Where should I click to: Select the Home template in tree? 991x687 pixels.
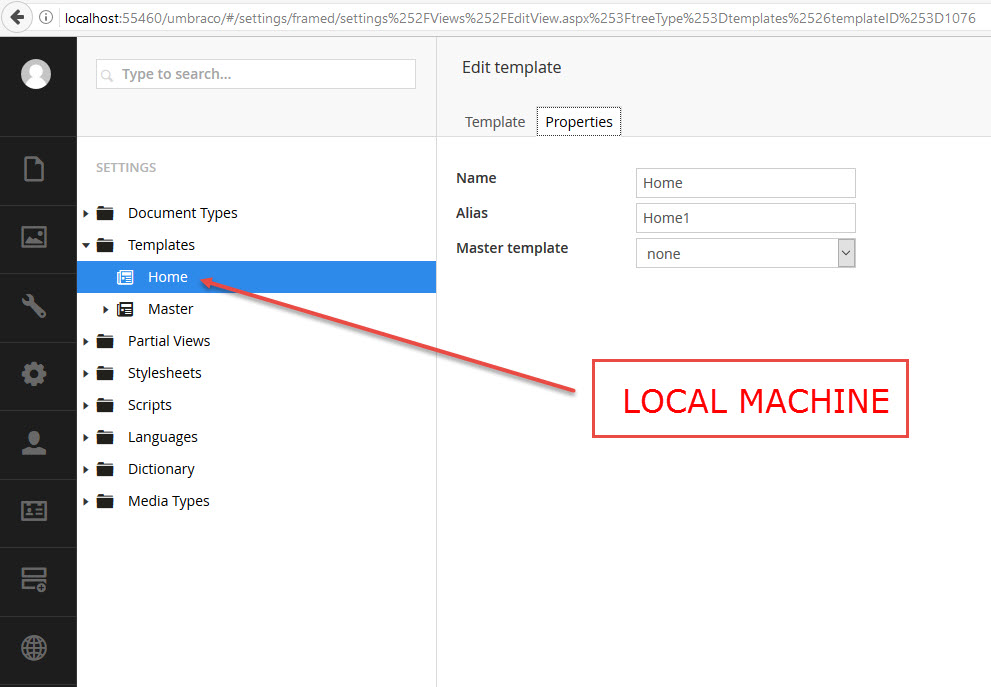(167, 277)
